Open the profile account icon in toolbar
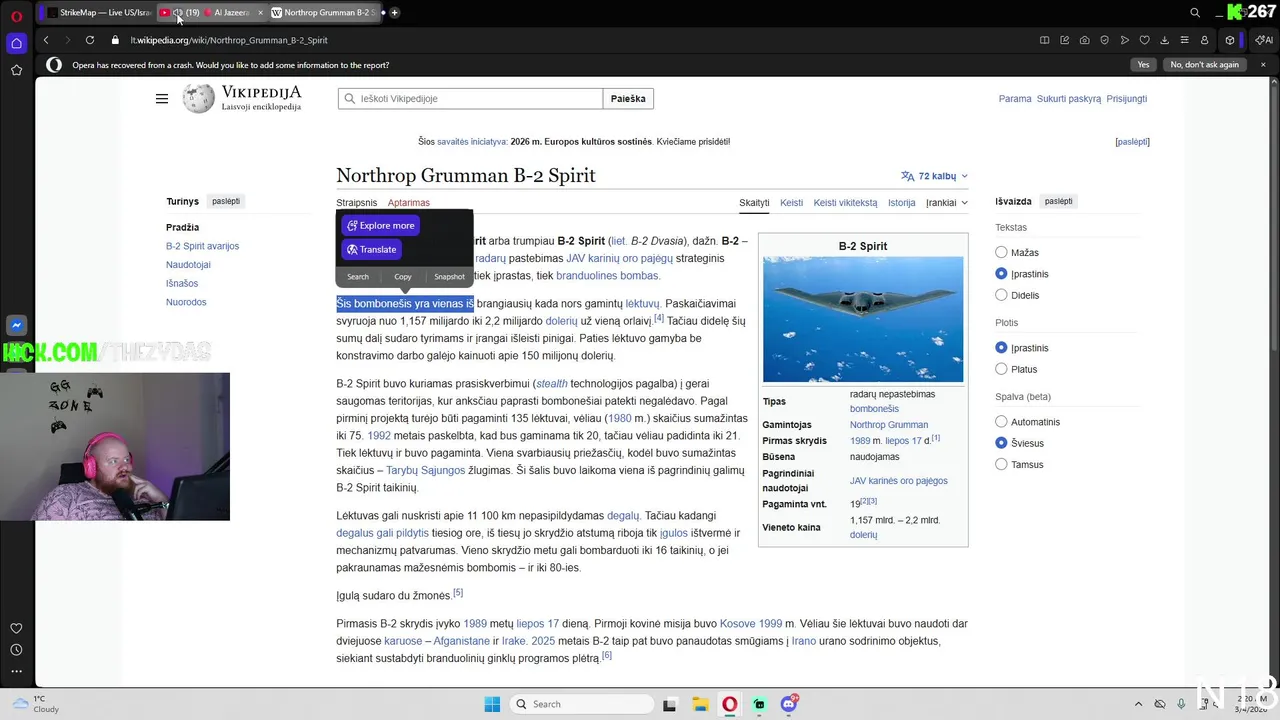 (x=1204, y=40)
